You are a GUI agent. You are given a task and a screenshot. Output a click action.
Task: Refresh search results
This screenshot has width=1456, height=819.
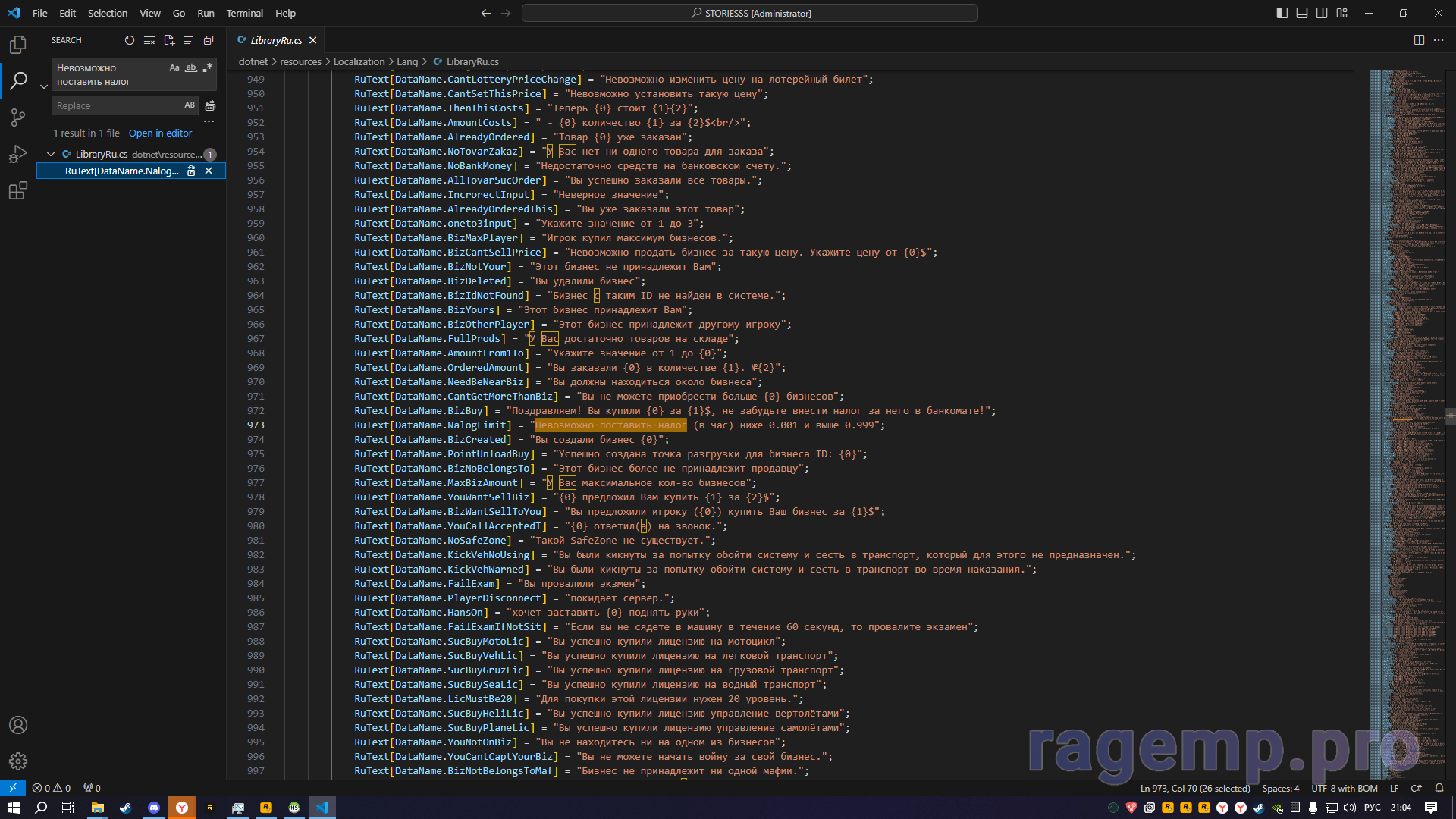[x=130, y=40]
